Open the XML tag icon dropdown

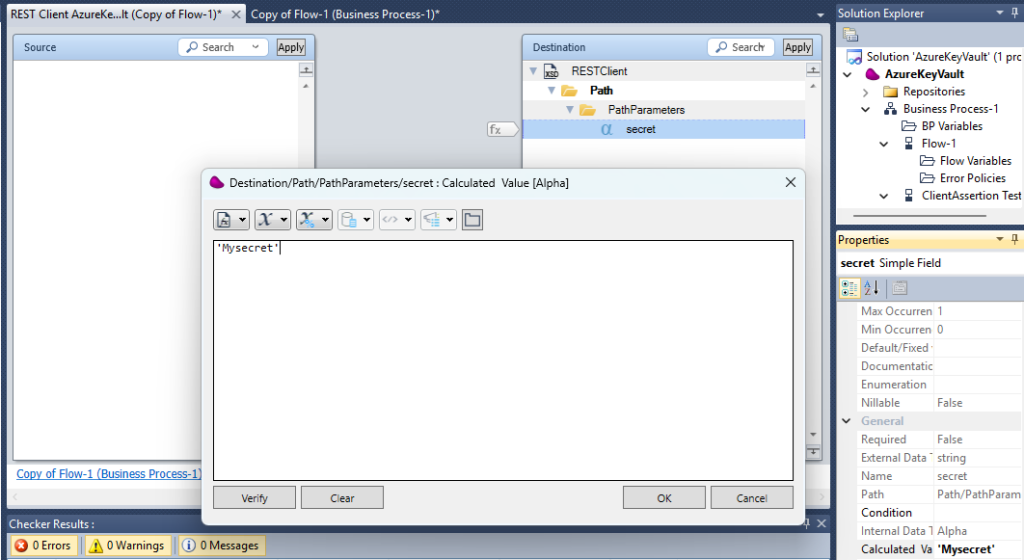[x=396, y=219]
